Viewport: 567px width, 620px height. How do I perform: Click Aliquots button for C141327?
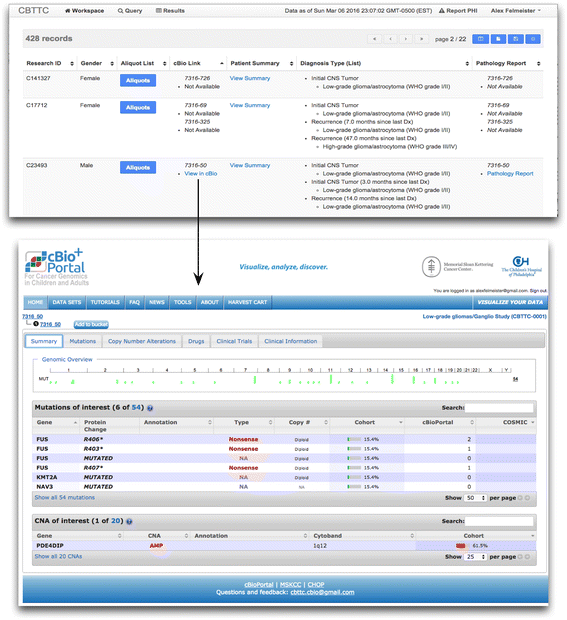(138, 80)
